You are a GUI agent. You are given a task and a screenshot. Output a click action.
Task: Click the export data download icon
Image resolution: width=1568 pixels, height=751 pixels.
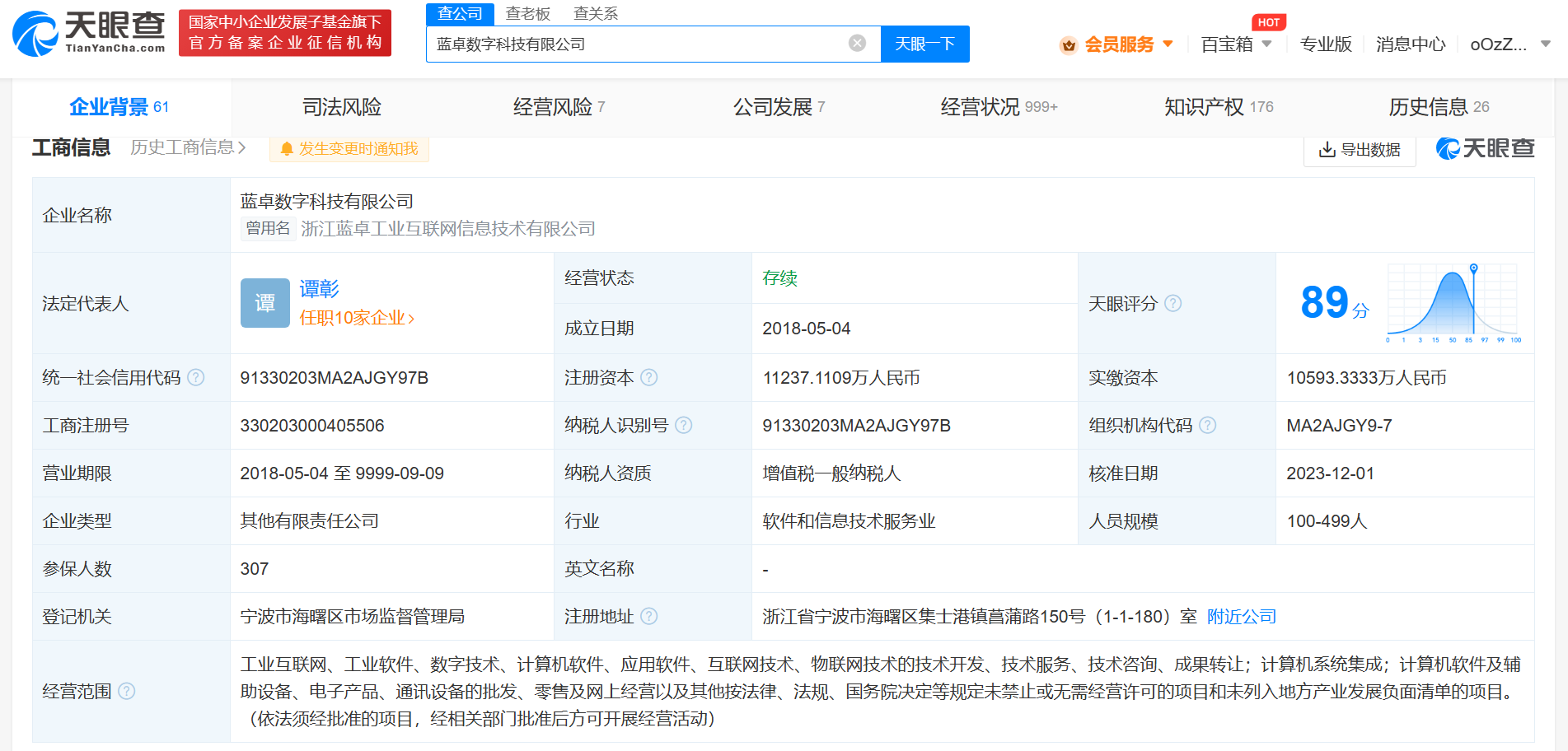click(x=1327, y=149)
